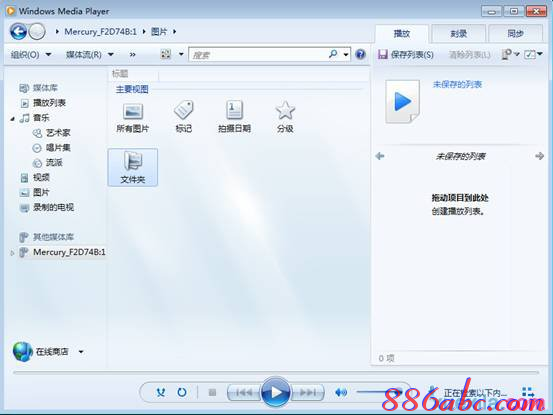
Task: Select 唱片集 under music
Action: click(x=58, y=148)
